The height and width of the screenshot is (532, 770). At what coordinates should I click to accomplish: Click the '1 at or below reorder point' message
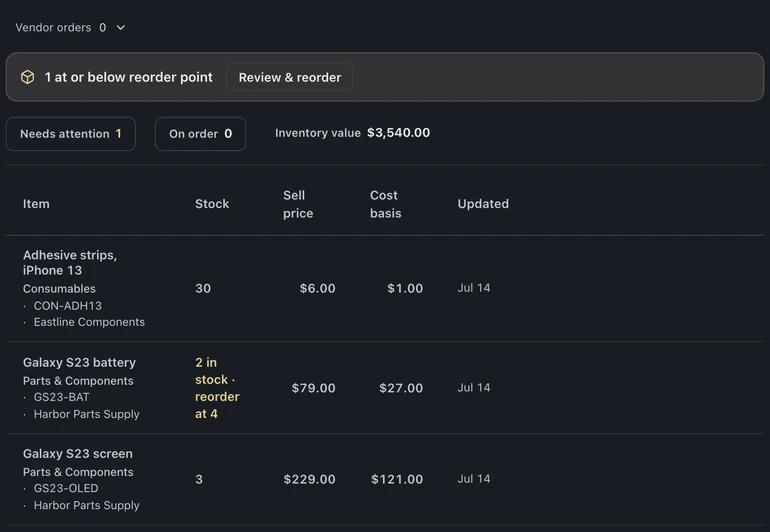click(129, 77)
